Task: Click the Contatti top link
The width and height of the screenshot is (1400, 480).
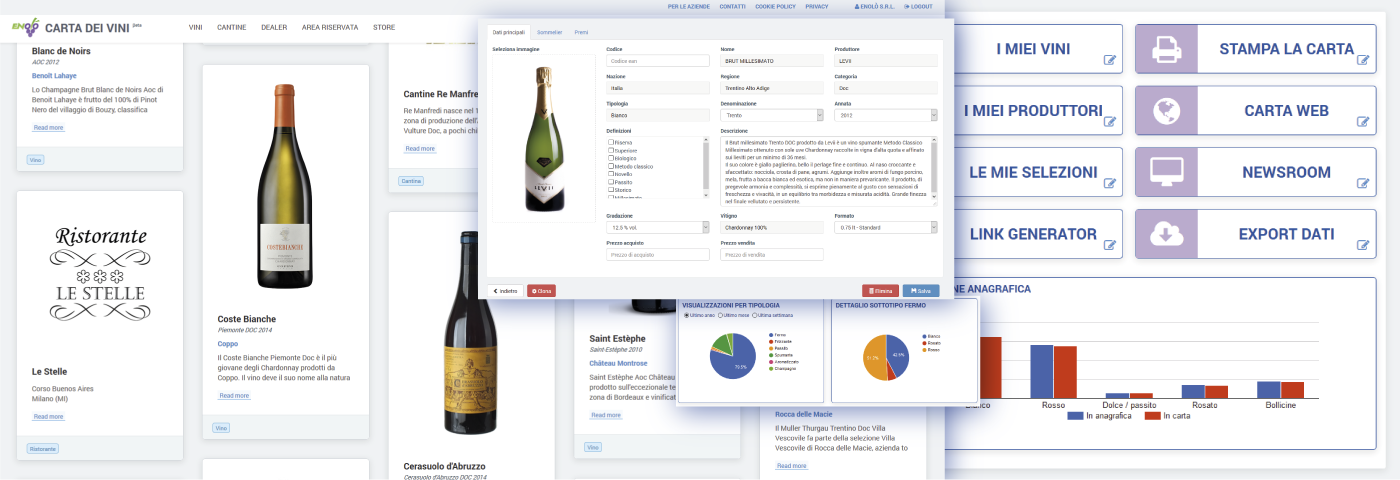Action: coord(732,6)
